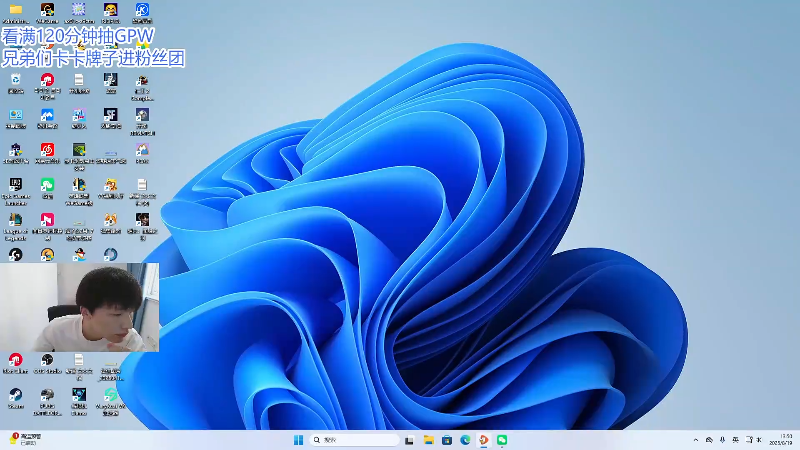This screenshot has width=800, height=450.
Task: Open Logitech G HUB black circle icon
Action: [x=16, y=254]
